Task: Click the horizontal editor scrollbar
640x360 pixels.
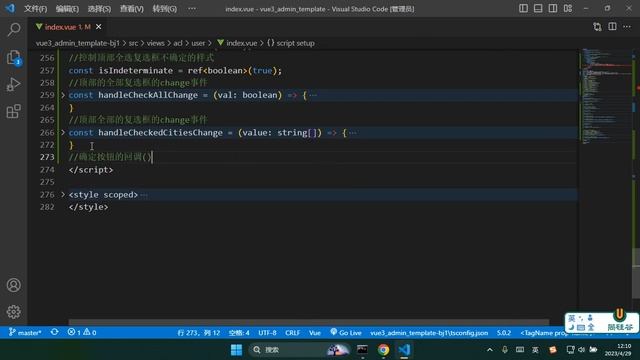Action: click(309, 322)
